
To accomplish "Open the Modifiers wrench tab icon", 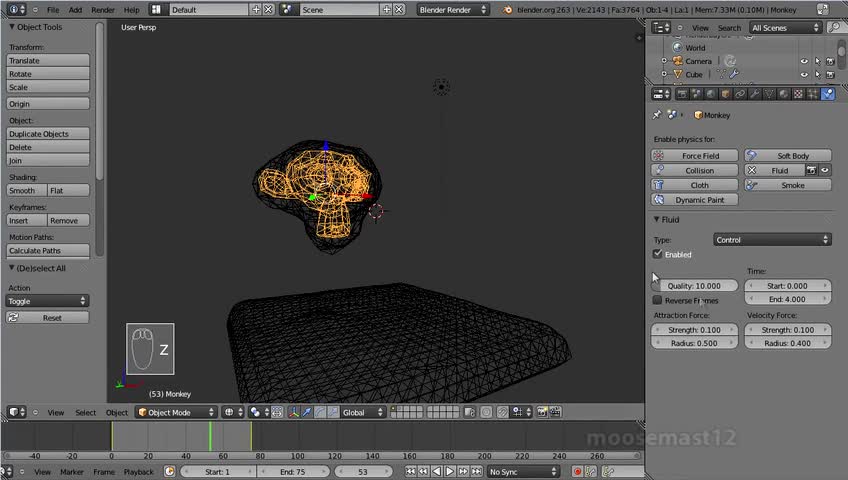I will [x=755, y=94].
